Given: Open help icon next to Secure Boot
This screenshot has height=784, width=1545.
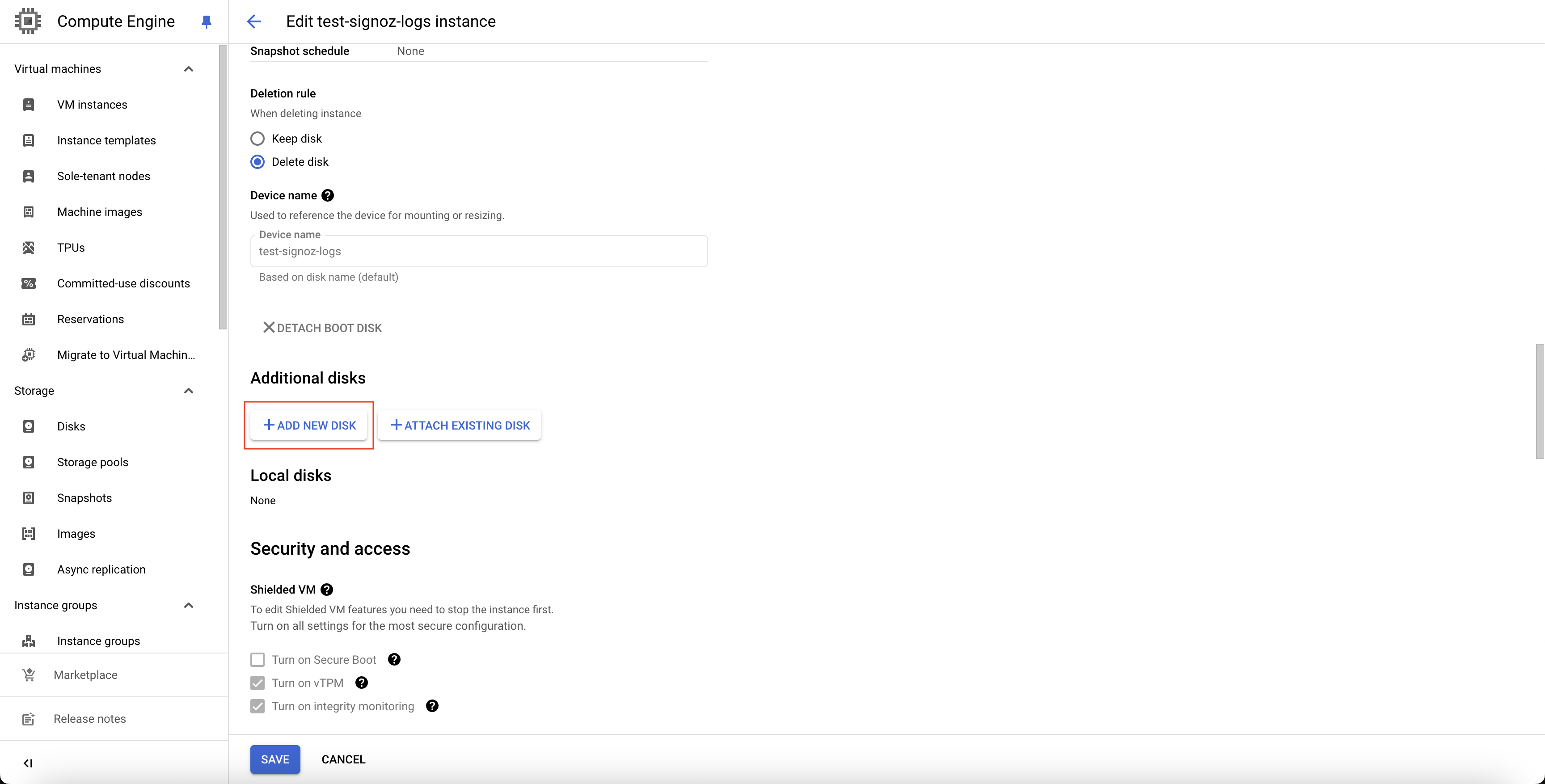Looking at the screenshot, I should [x=394, y=660].
